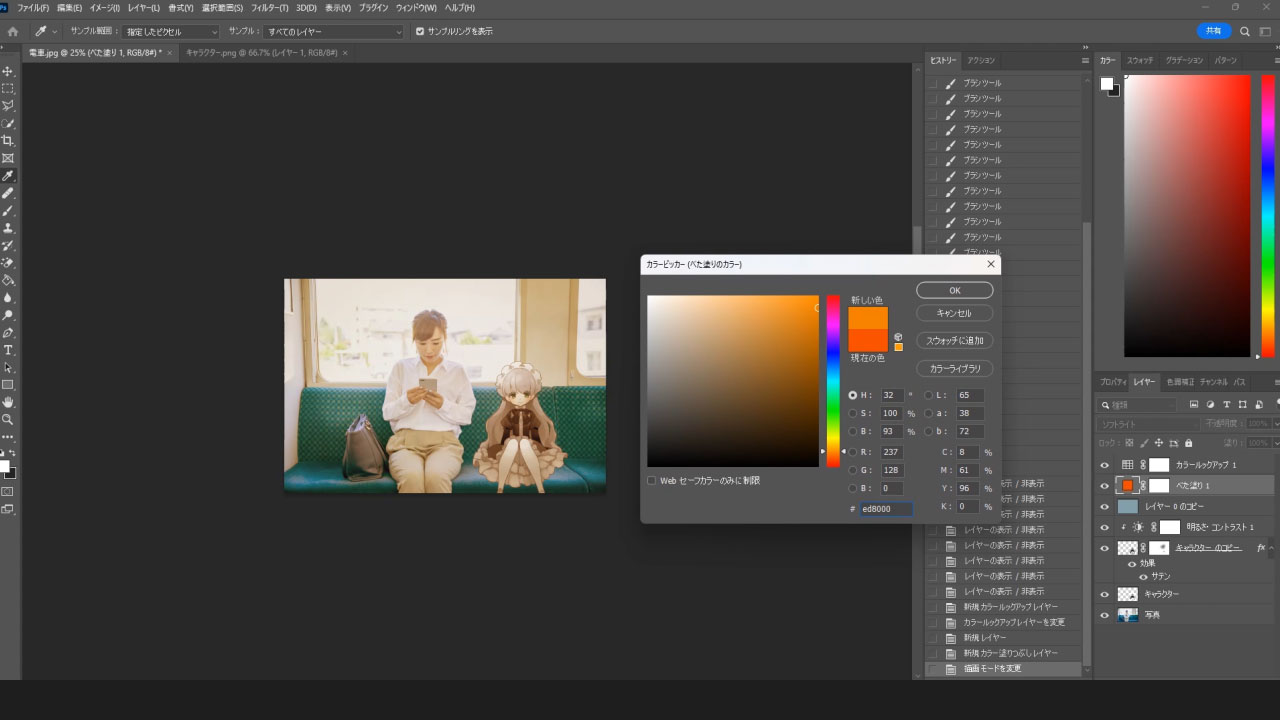1280x720 pixels.
Task: Click the hue slider in color picker
Action: (833, 381)
